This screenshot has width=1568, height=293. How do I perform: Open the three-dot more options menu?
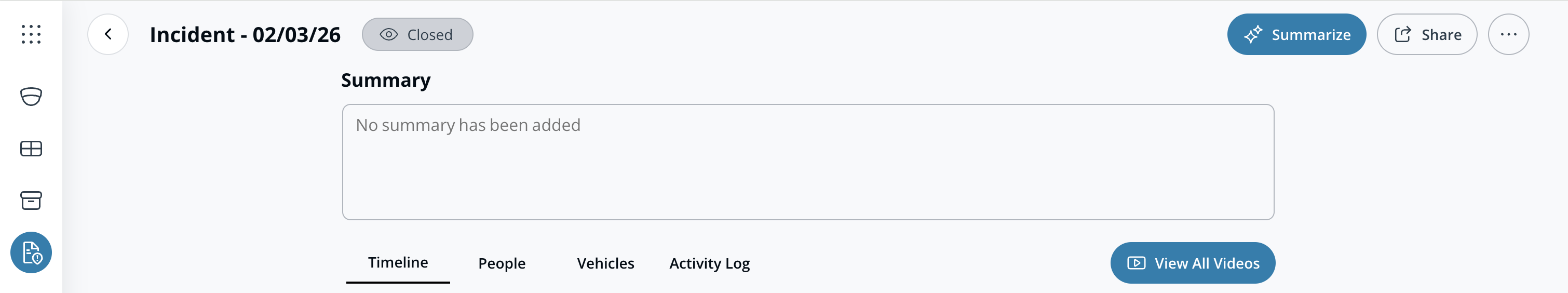1508,34
